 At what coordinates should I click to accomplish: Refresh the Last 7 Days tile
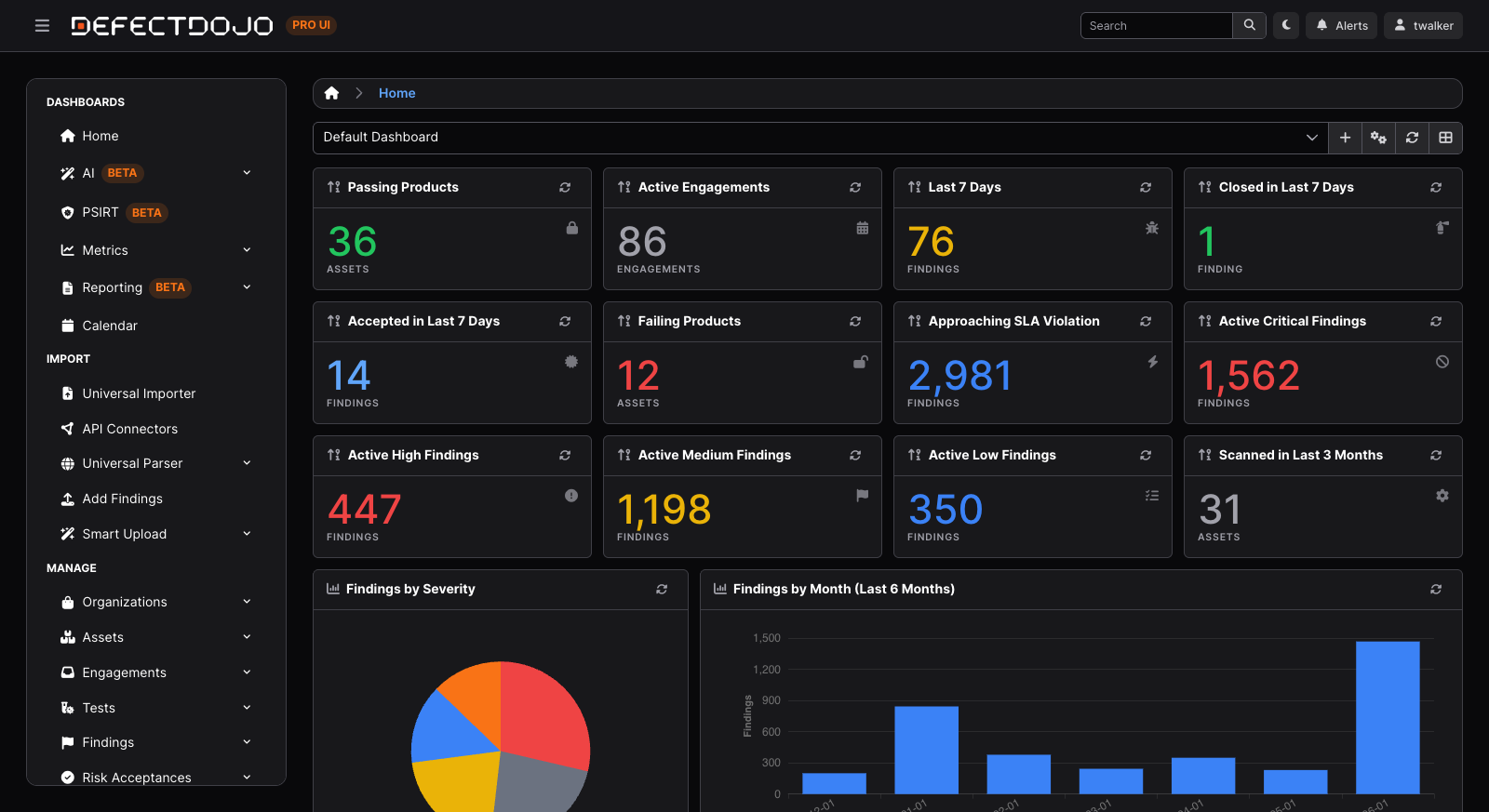click(x=1146, y=188)
